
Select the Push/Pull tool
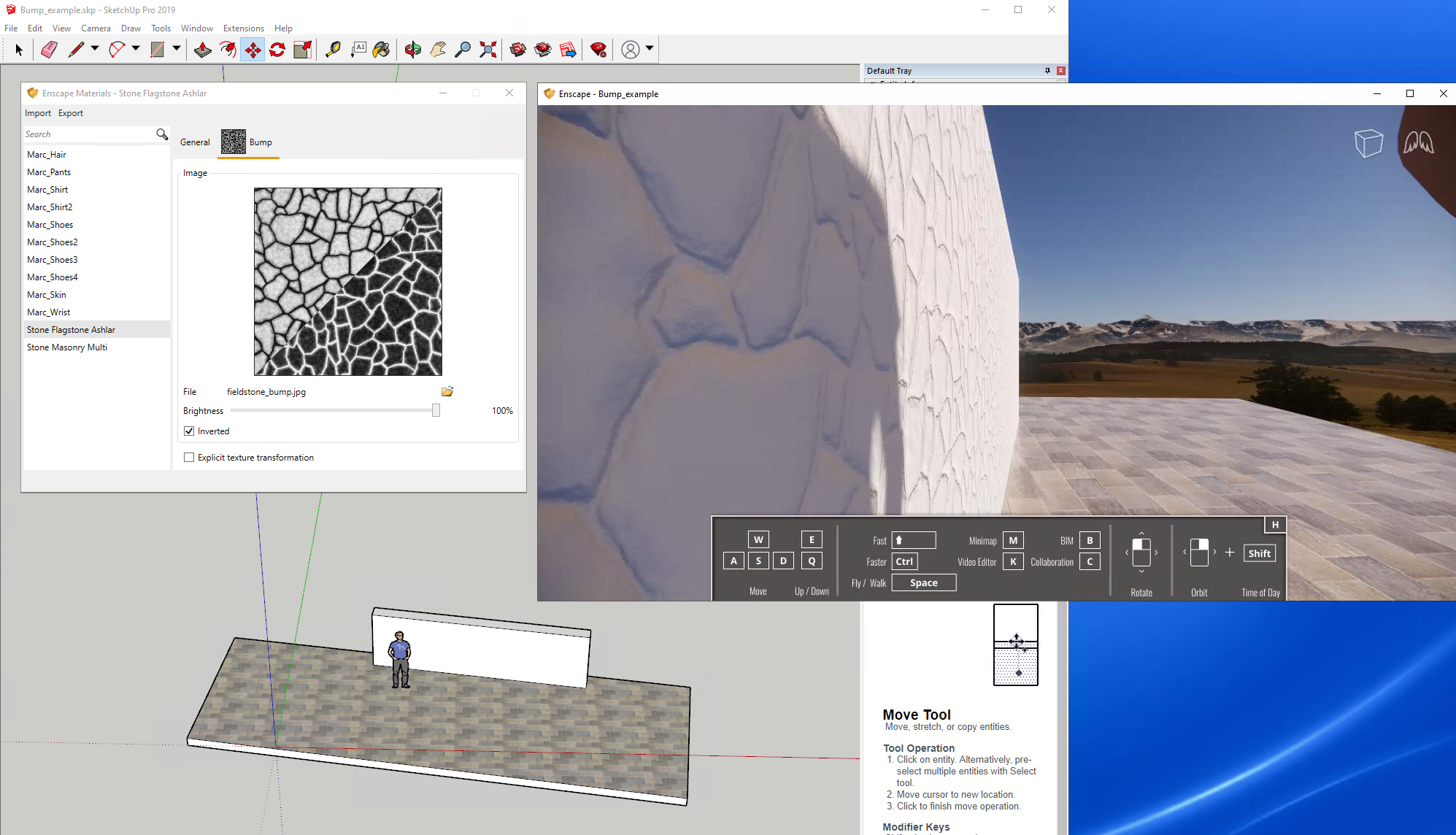coord(202,50)
